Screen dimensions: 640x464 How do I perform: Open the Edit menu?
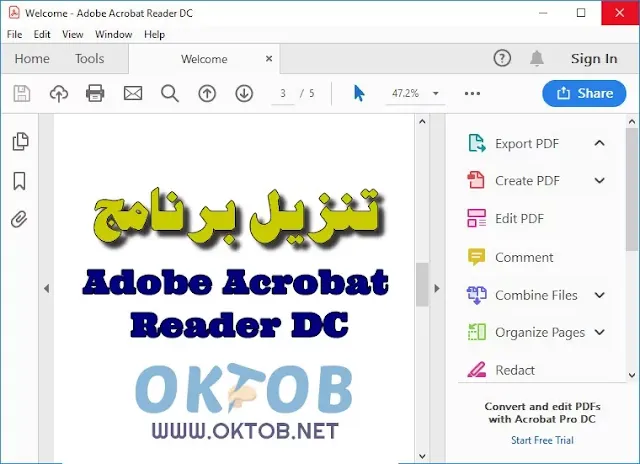pos(42,34)
